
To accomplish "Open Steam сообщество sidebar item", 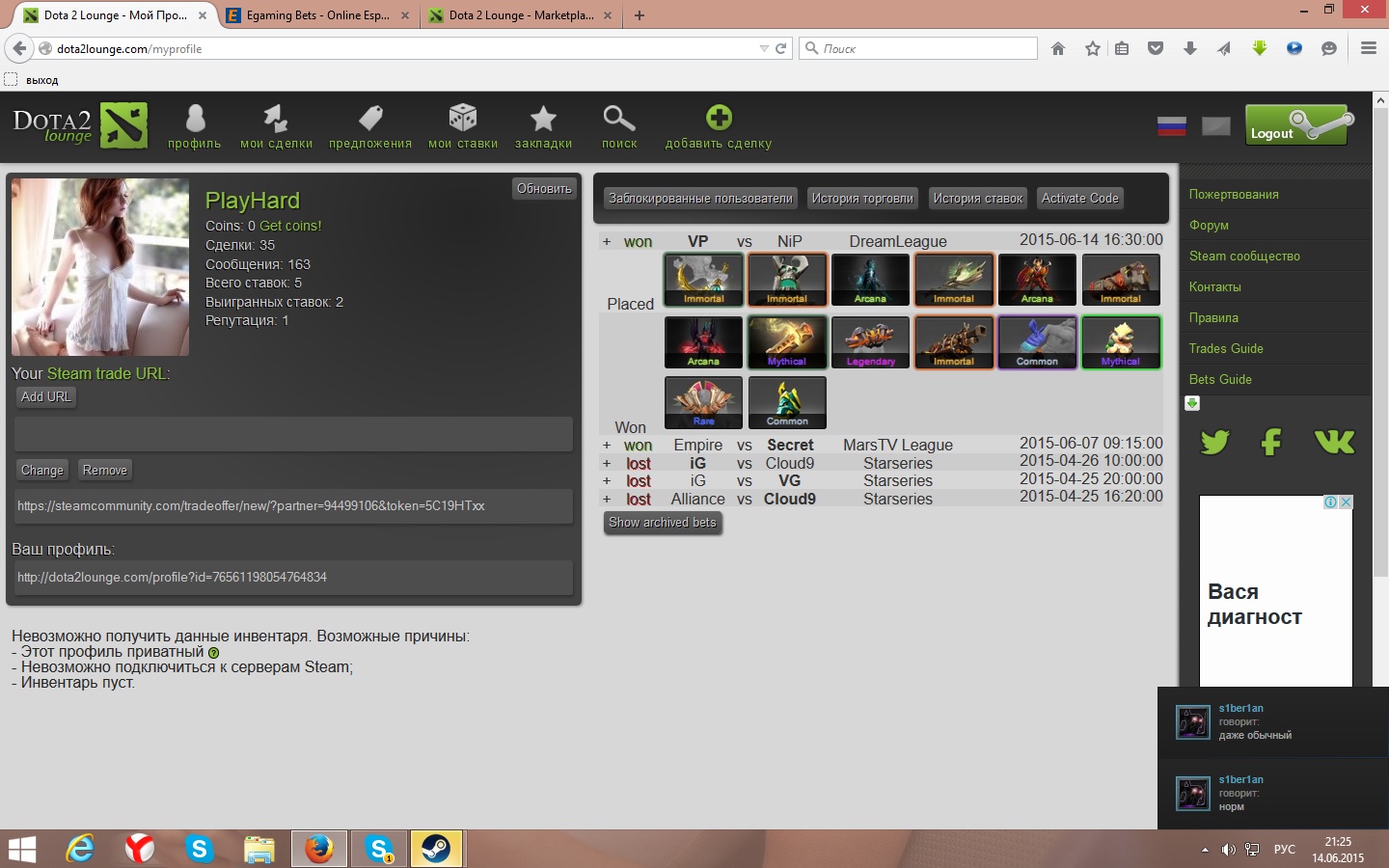I will 1244,257.
